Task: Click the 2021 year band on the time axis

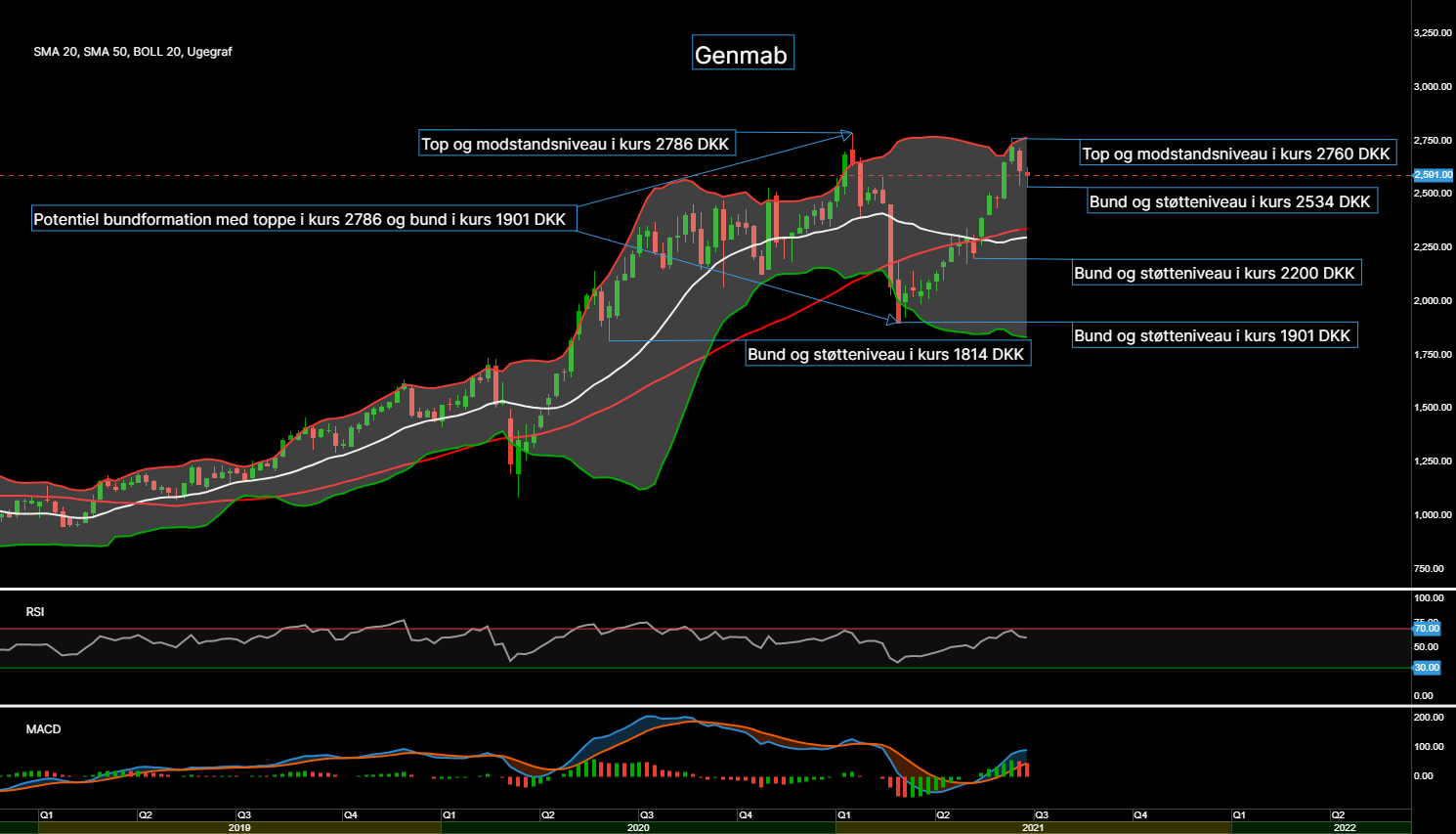Action: tap(1033, 828)
